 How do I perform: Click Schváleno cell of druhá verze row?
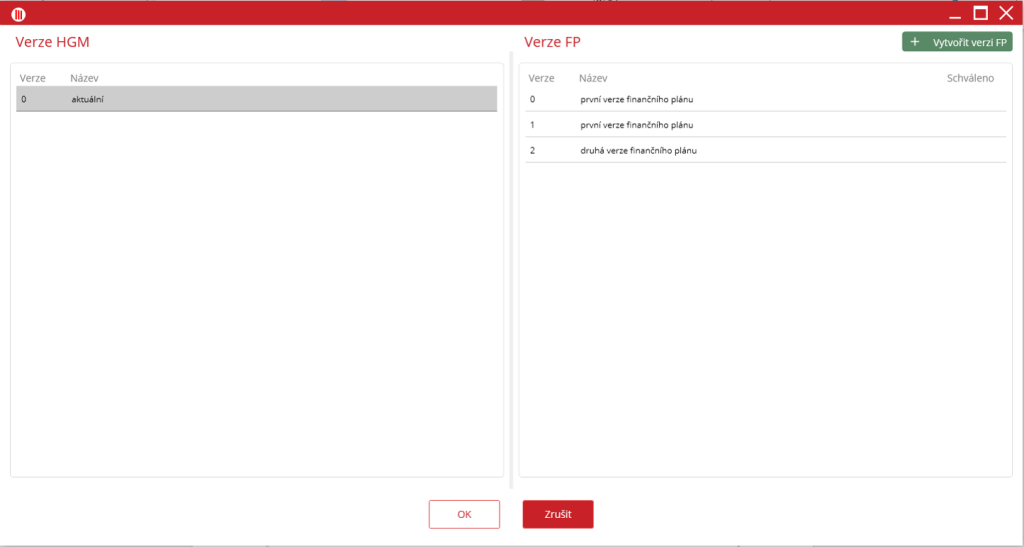coord(969,150)
